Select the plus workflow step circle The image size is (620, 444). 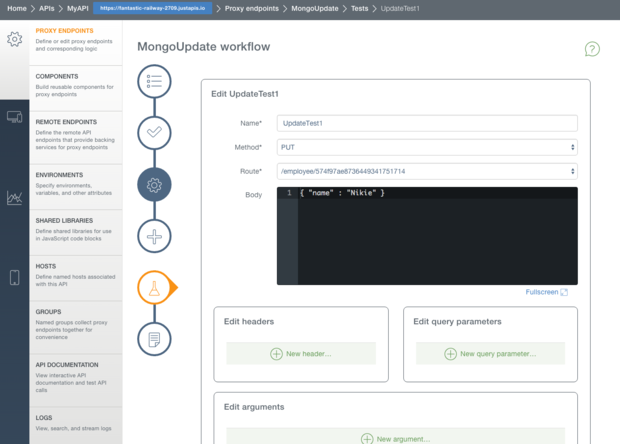coord(154,236)
